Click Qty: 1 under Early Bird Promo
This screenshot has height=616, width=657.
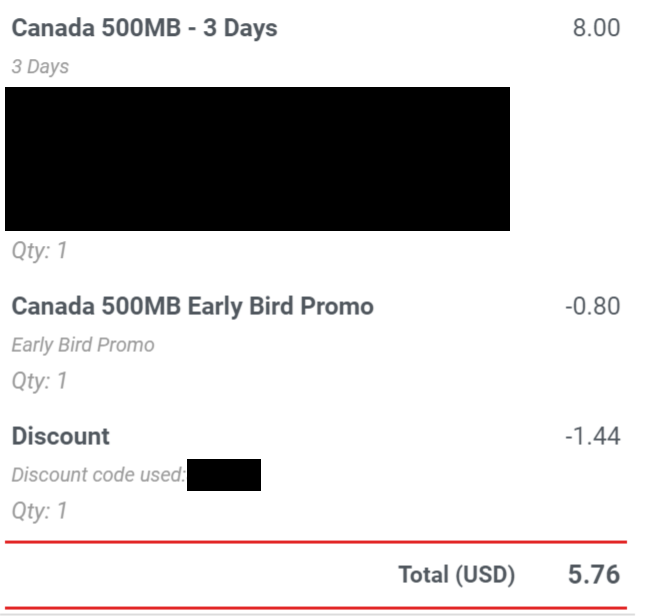pyautogui.click(x=39, y=381)
